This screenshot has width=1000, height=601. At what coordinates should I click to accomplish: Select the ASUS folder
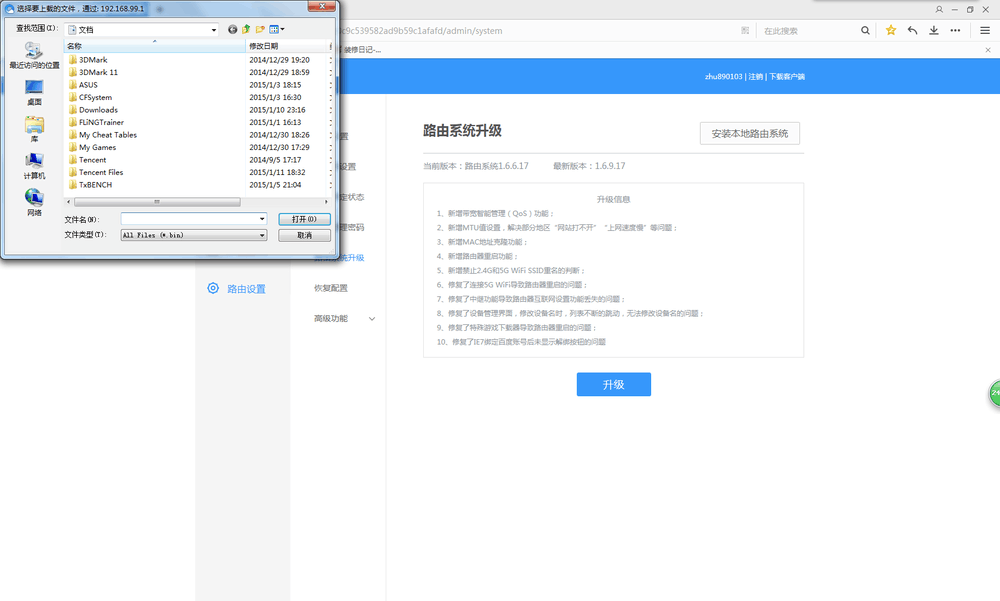click(84, 85)
